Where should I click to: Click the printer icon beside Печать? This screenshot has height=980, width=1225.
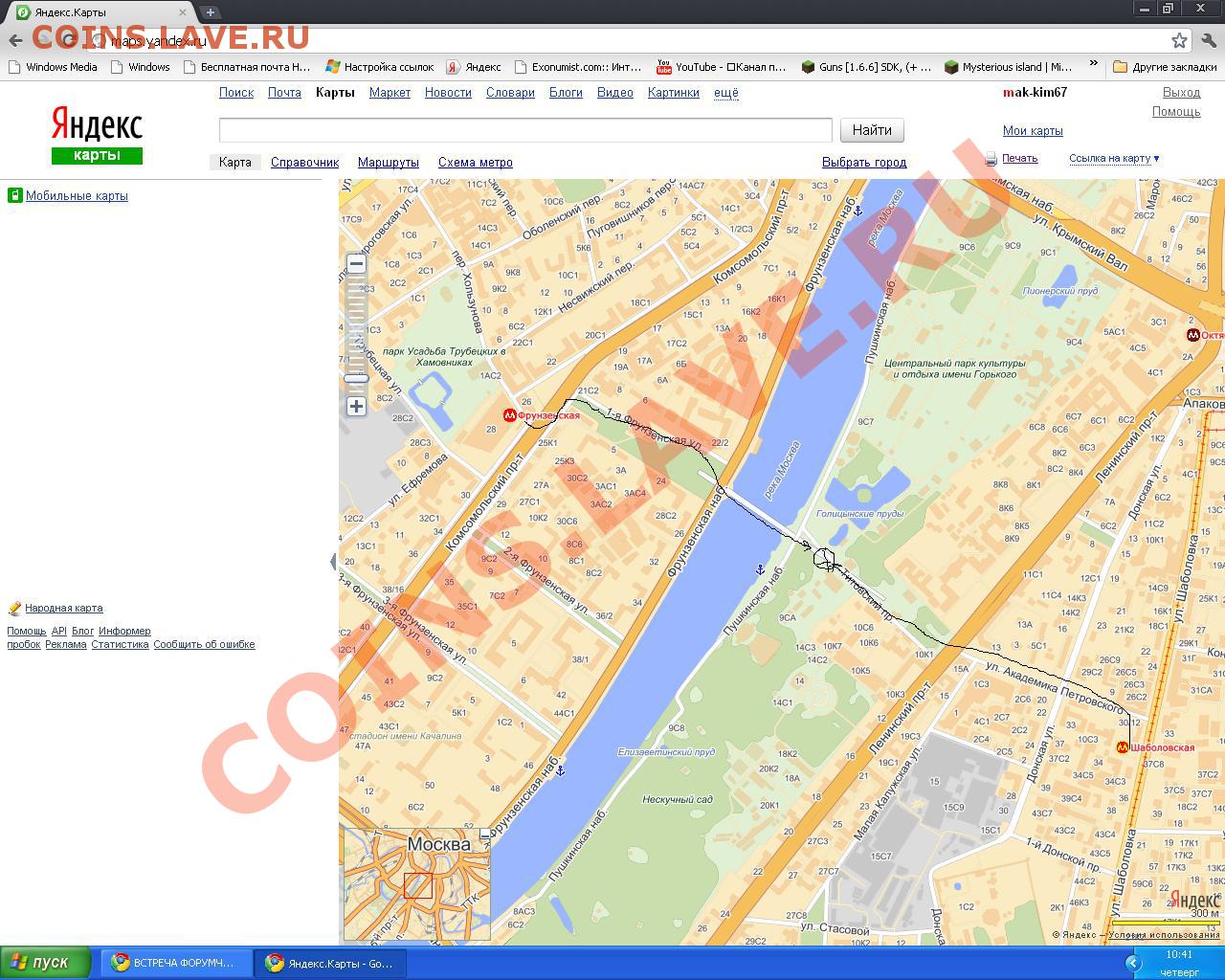coord(991,159)
